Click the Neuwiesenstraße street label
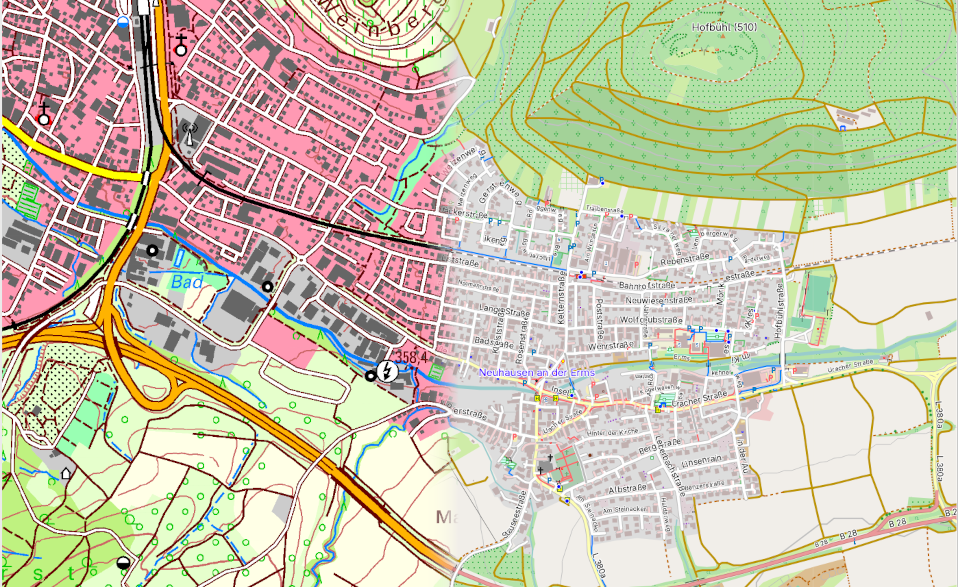This screenshot has height=587, width=958. [658, 300]
